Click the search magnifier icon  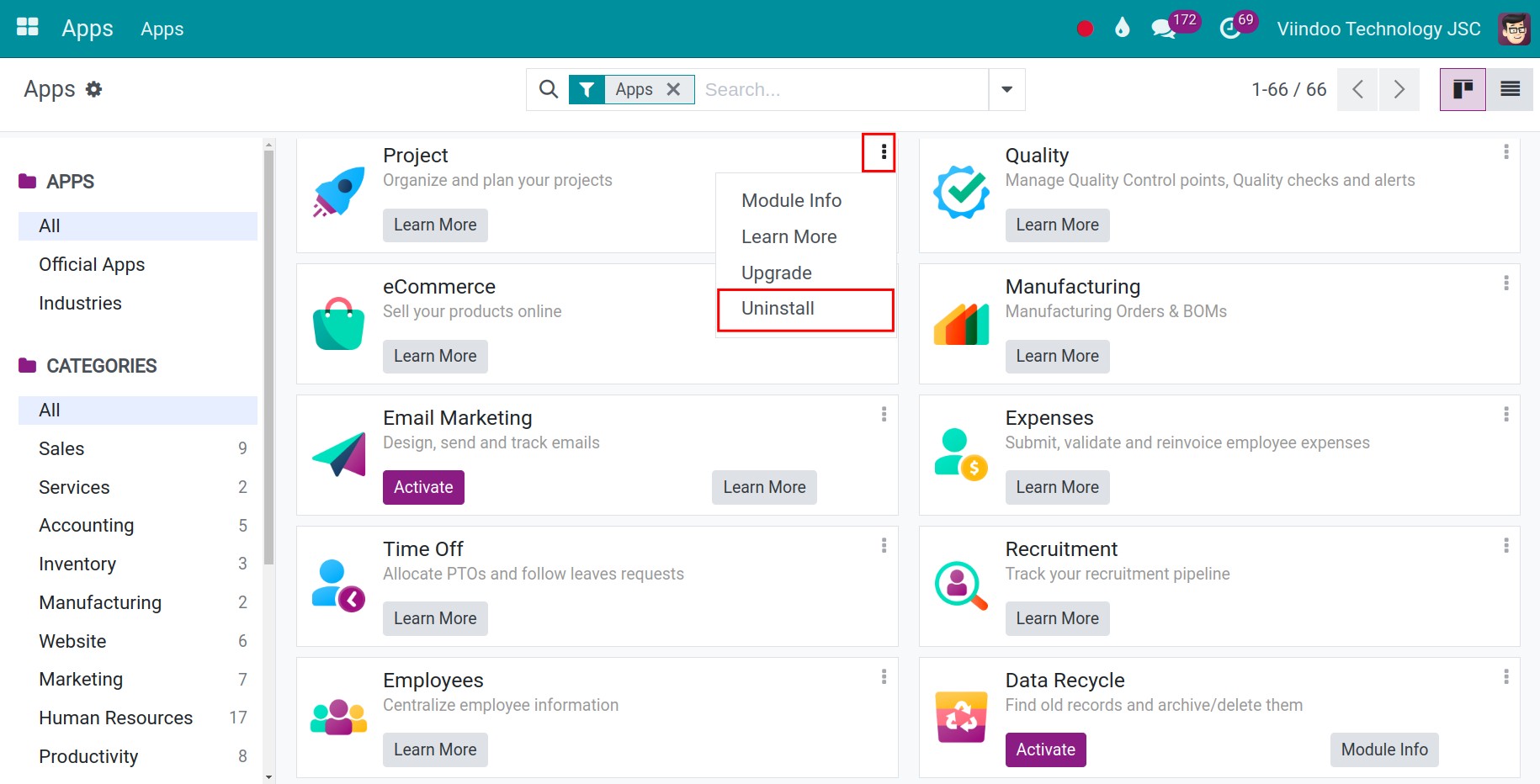point(549,89)
